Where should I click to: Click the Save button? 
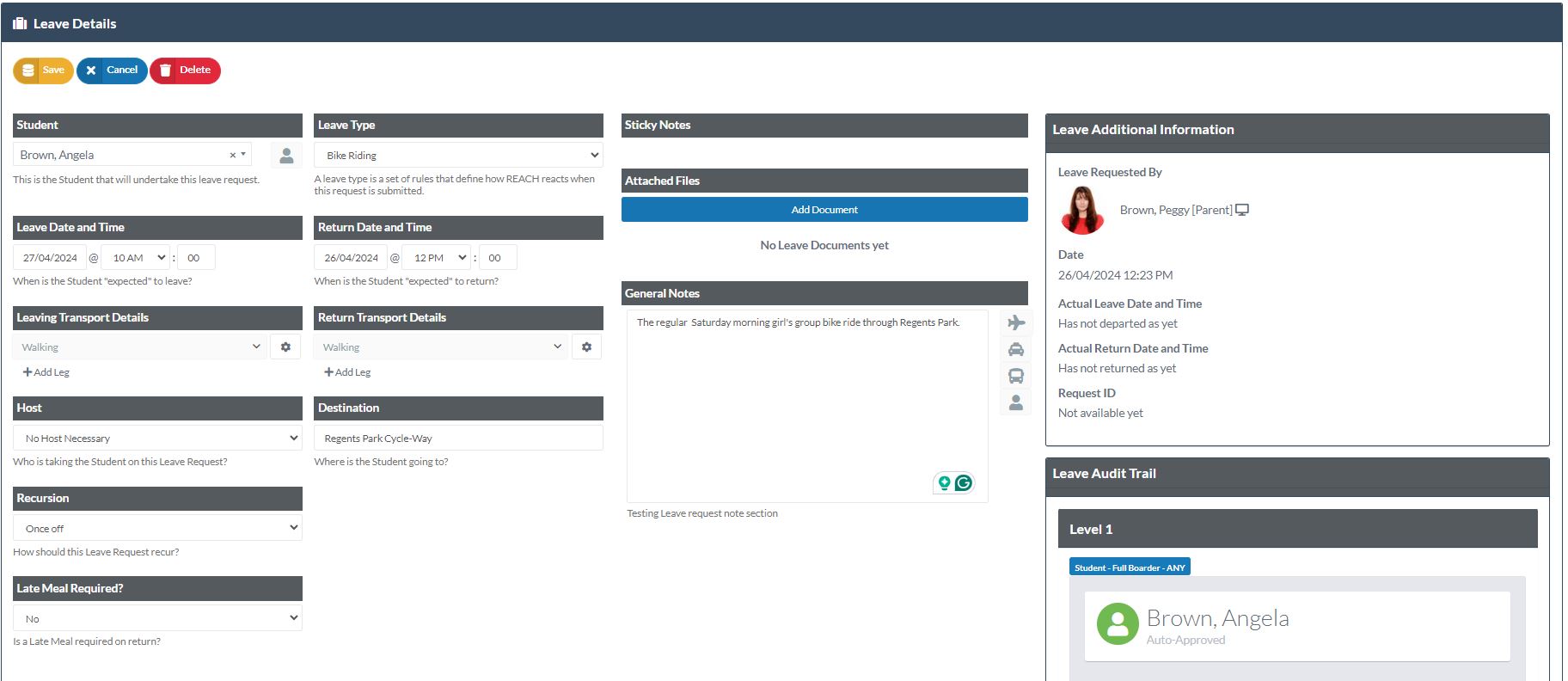(43, 71)
